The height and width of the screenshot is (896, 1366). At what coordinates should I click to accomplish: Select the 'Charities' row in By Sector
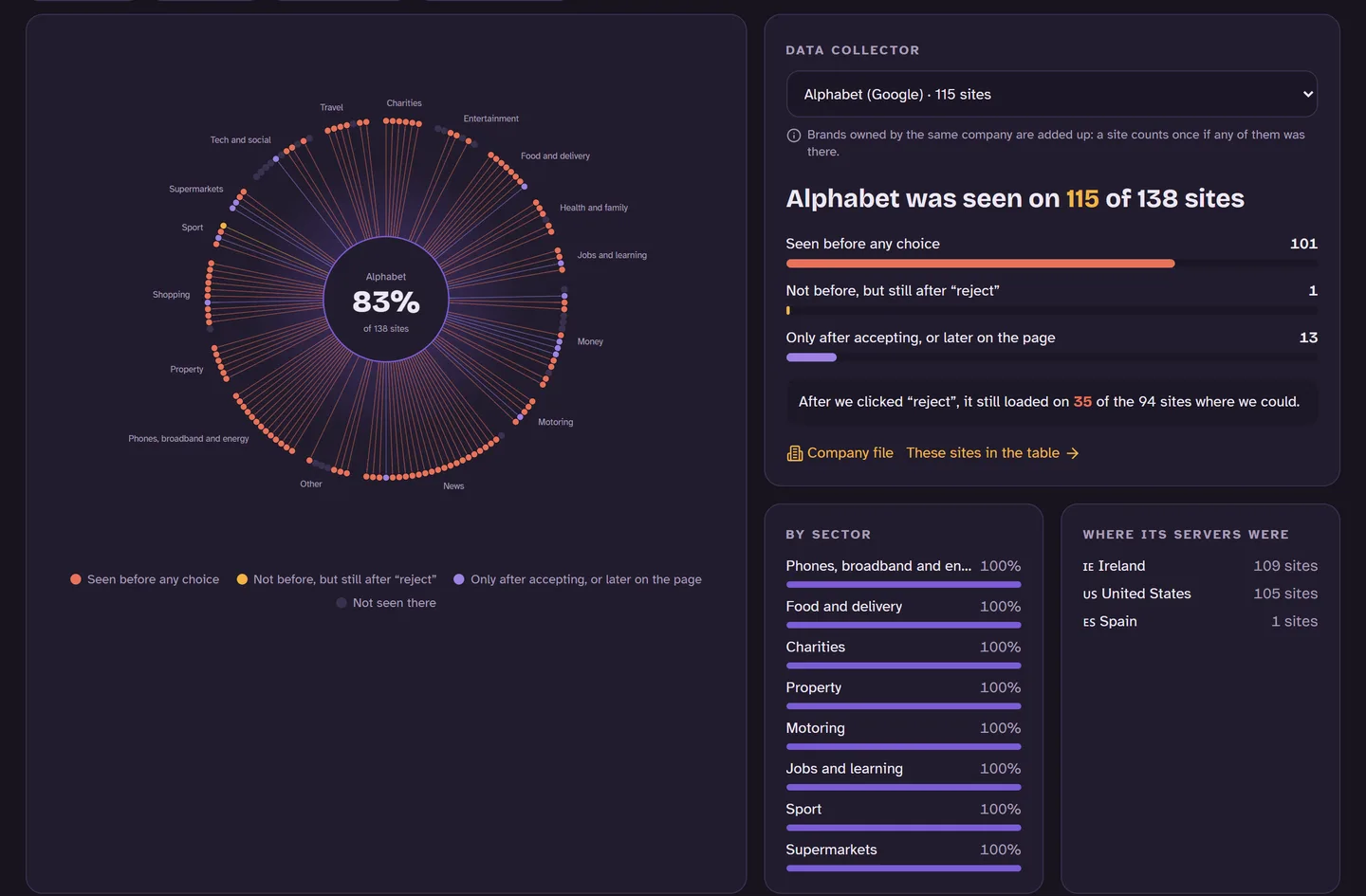(903, 654)
